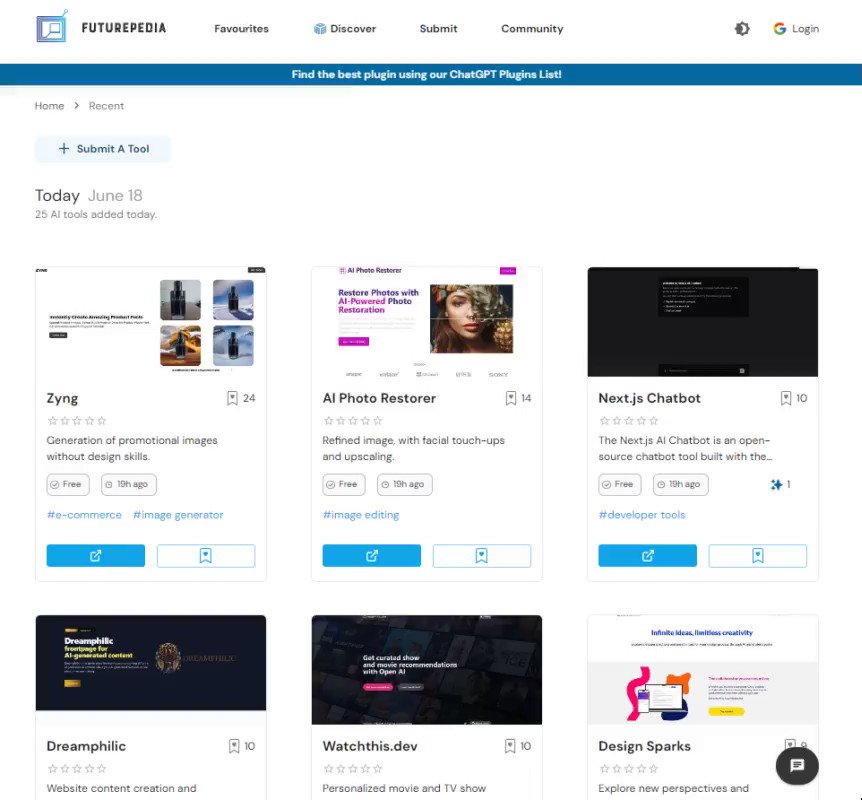Viewport: 862px width, 800px height.
Task: Click the Submit A Tool button
Action: coord(103,148)
